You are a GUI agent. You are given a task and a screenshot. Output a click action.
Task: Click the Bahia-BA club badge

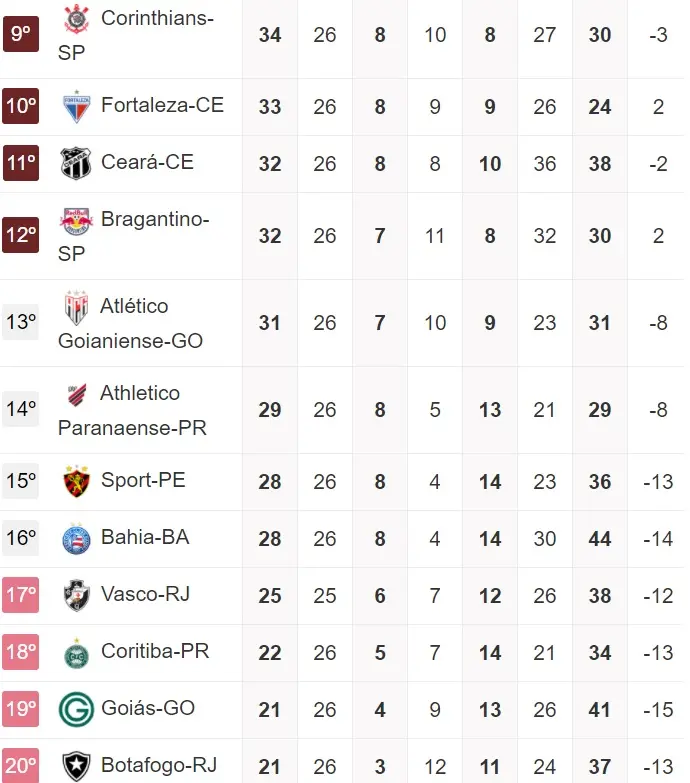pyautogui.click(x=76, y=538)
